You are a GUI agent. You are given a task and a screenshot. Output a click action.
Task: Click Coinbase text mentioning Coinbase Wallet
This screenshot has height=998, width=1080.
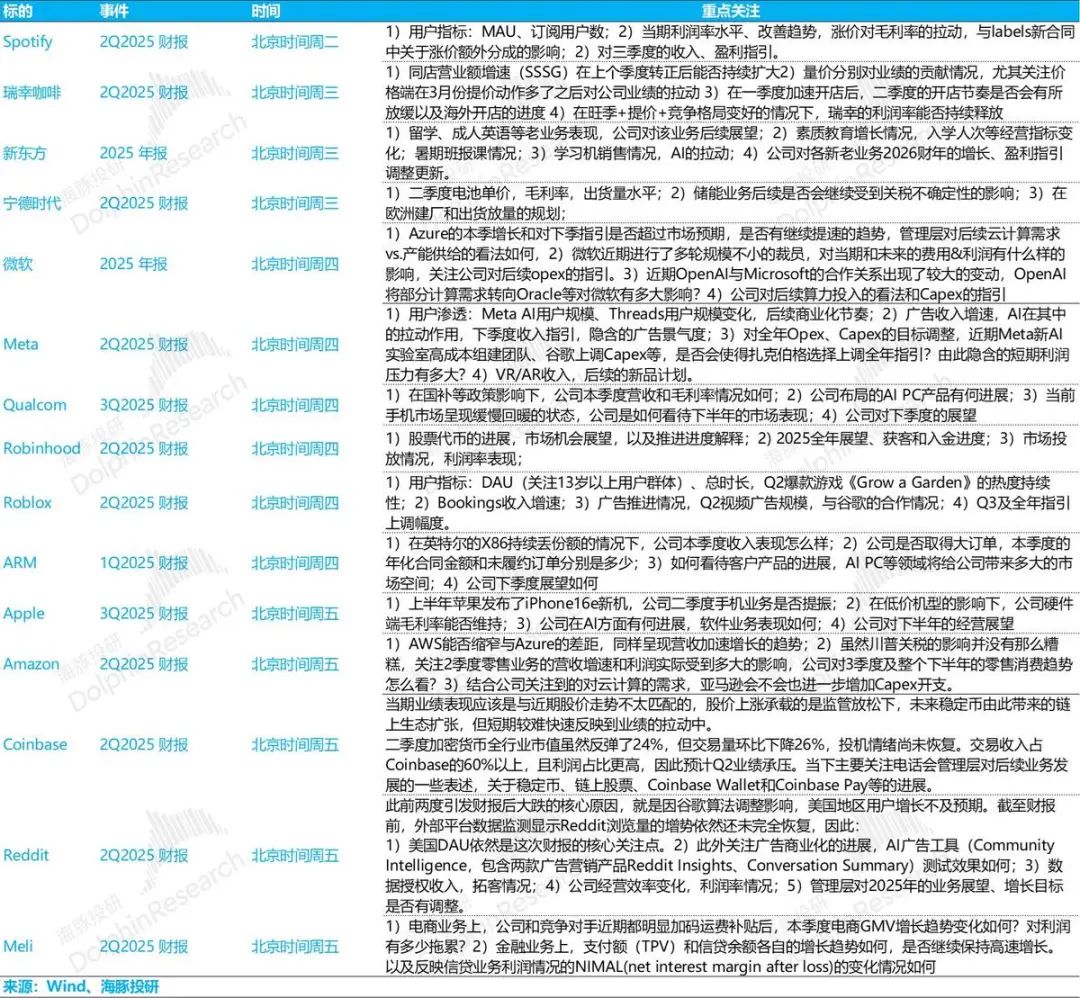[x=728, y=745]
